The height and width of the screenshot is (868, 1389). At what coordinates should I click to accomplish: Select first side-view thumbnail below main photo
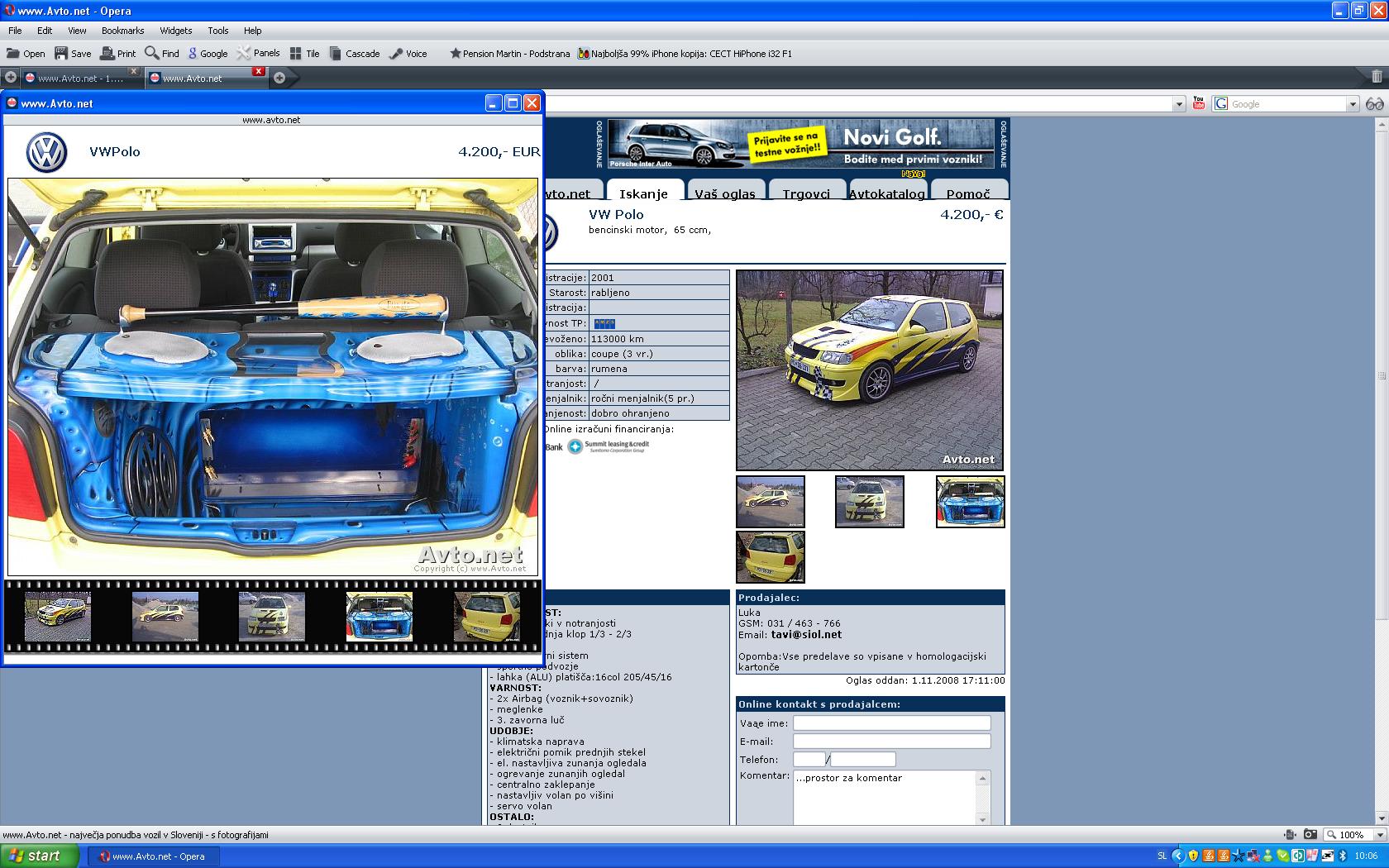[771, 501]
